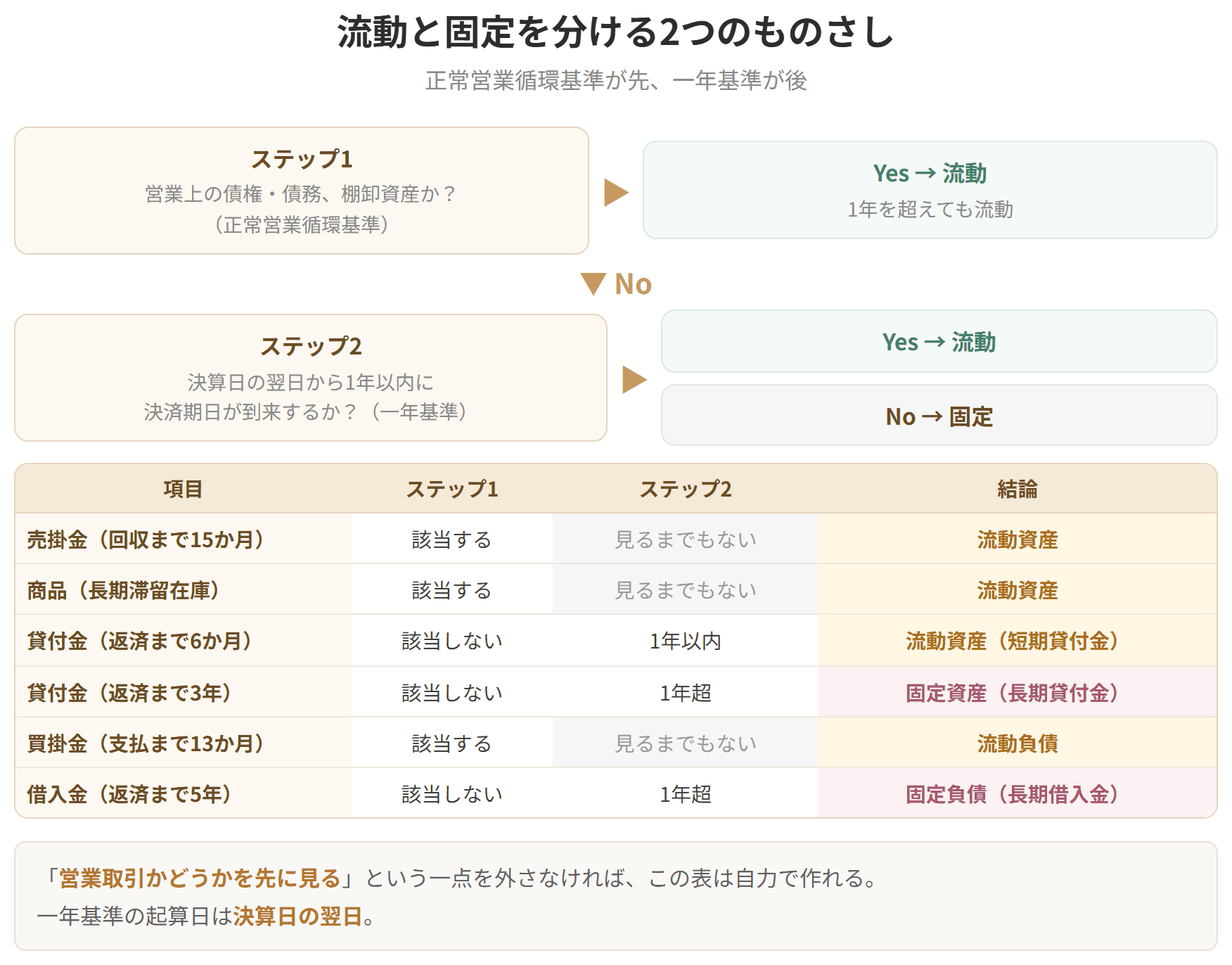The image size is (1232, 965).
Task: Select the row label 買掛金（支払まで13か月）
Action: (146, 743)
